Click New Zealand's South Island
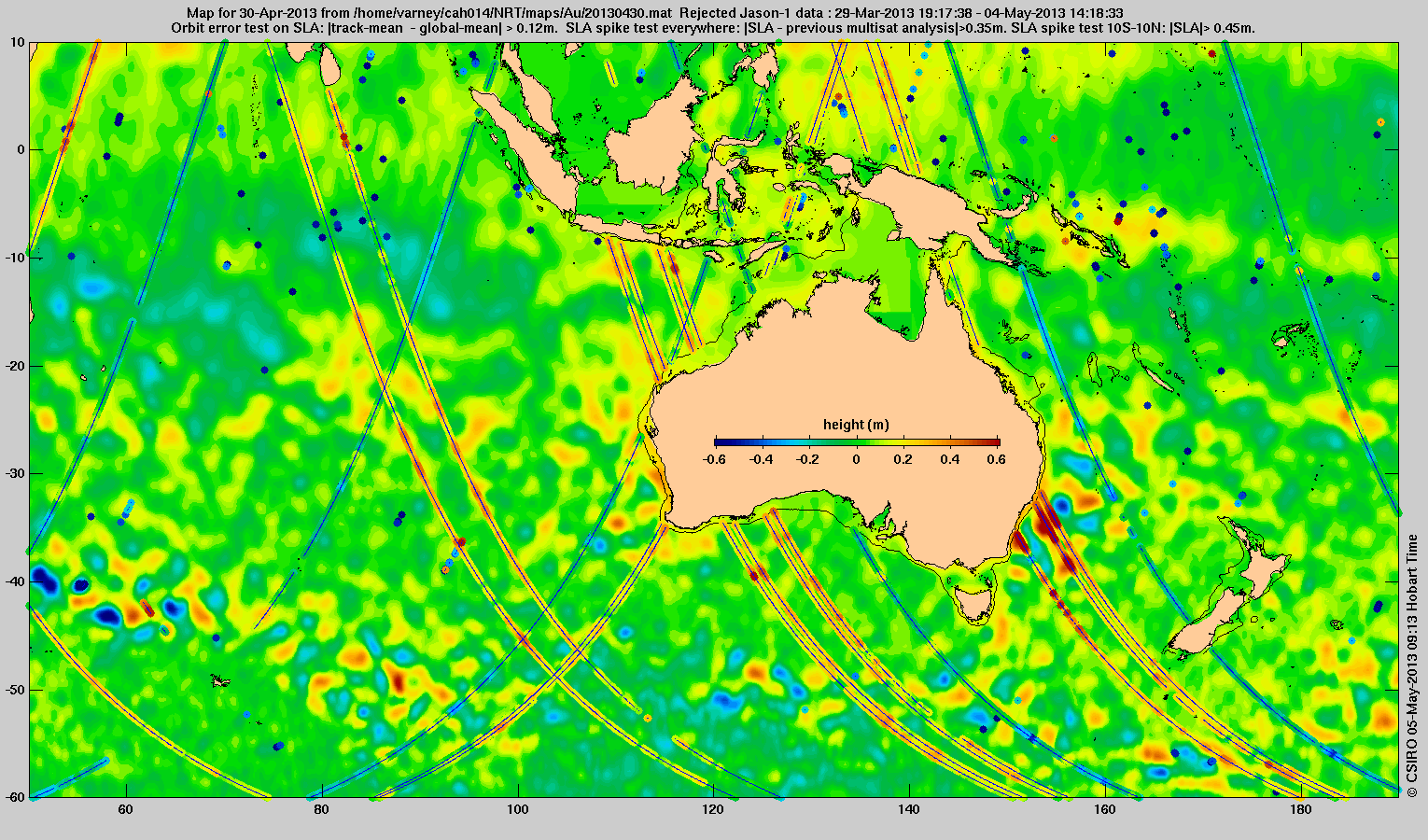This screenshot has width=1428, height=840. (x=1207, y=623)
